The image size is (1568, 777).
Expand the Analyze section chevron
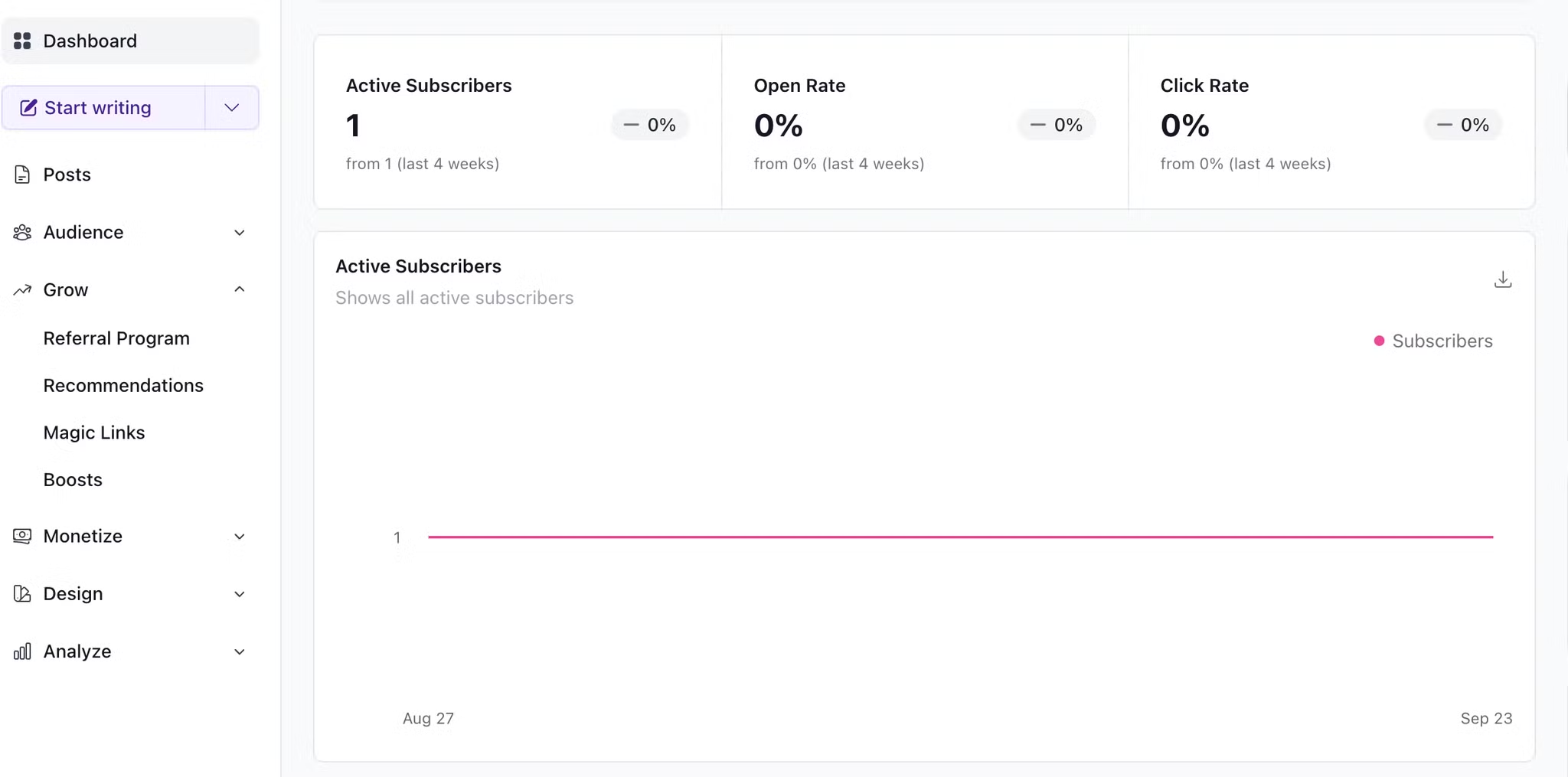(x=239, y=652)
